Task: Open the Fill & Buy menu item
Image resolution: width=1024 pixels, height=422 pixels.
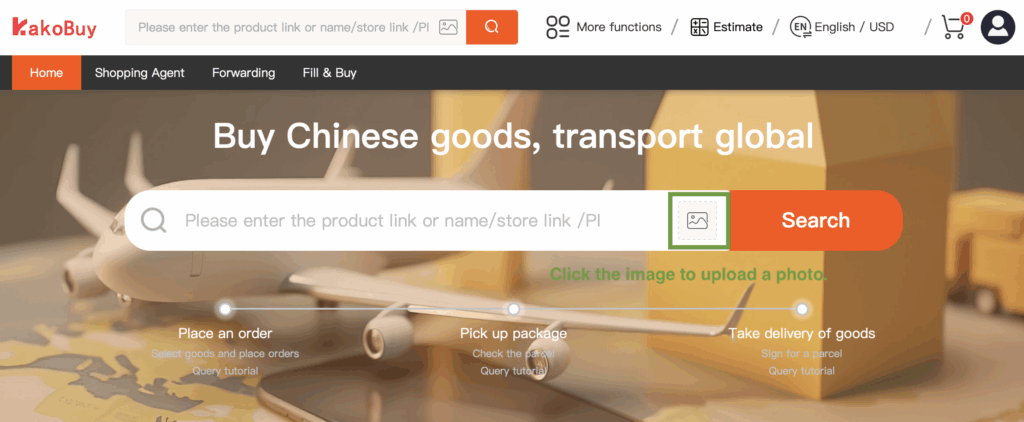Action: [330, 73]
